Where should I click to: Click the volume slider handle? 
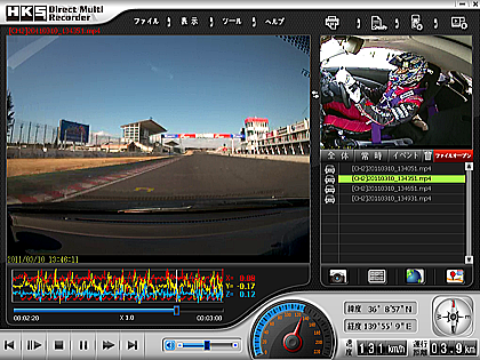click(207, 345)
